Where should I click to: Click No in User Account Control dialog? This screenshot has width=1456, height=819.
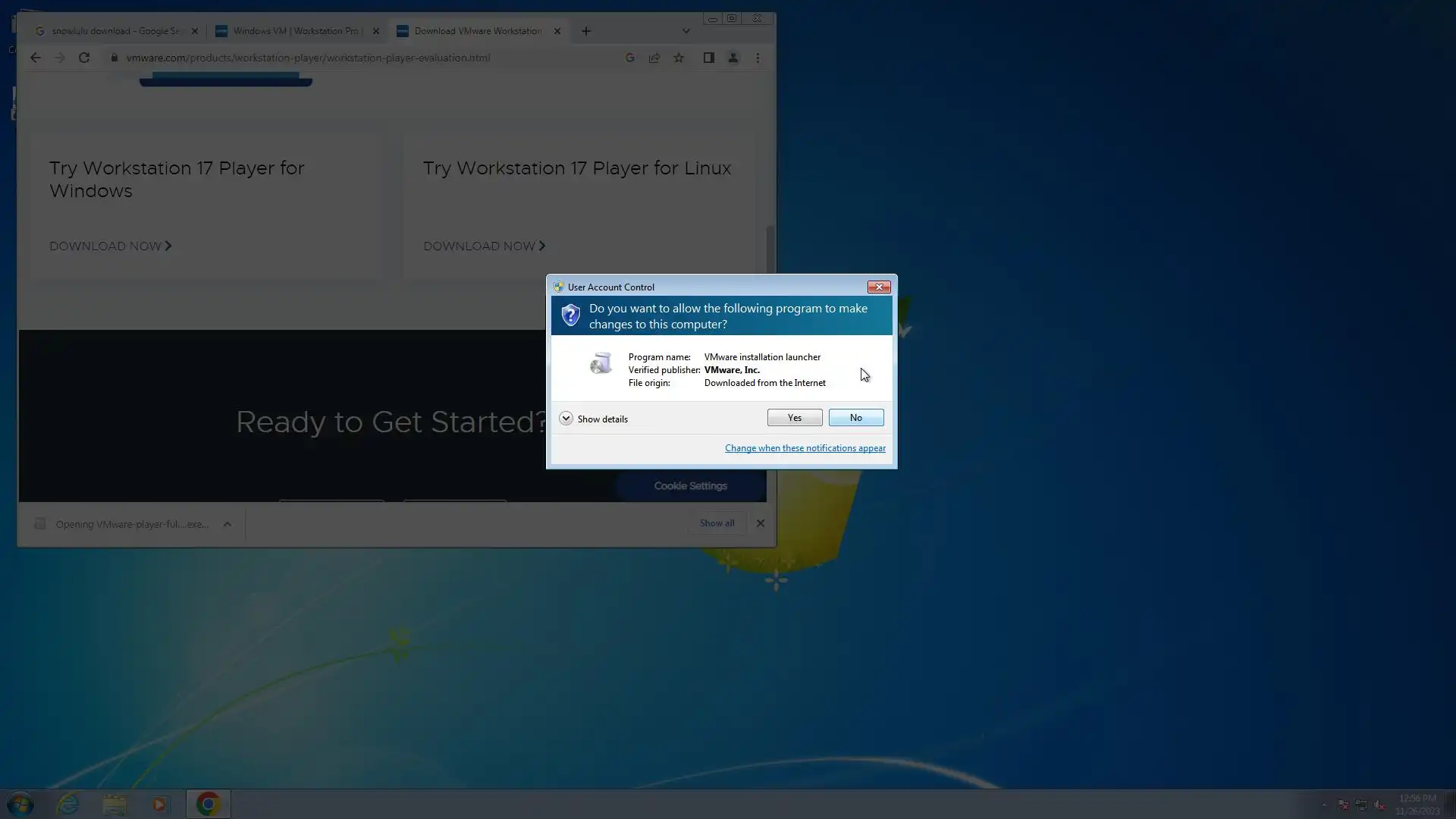click(855, 418)
